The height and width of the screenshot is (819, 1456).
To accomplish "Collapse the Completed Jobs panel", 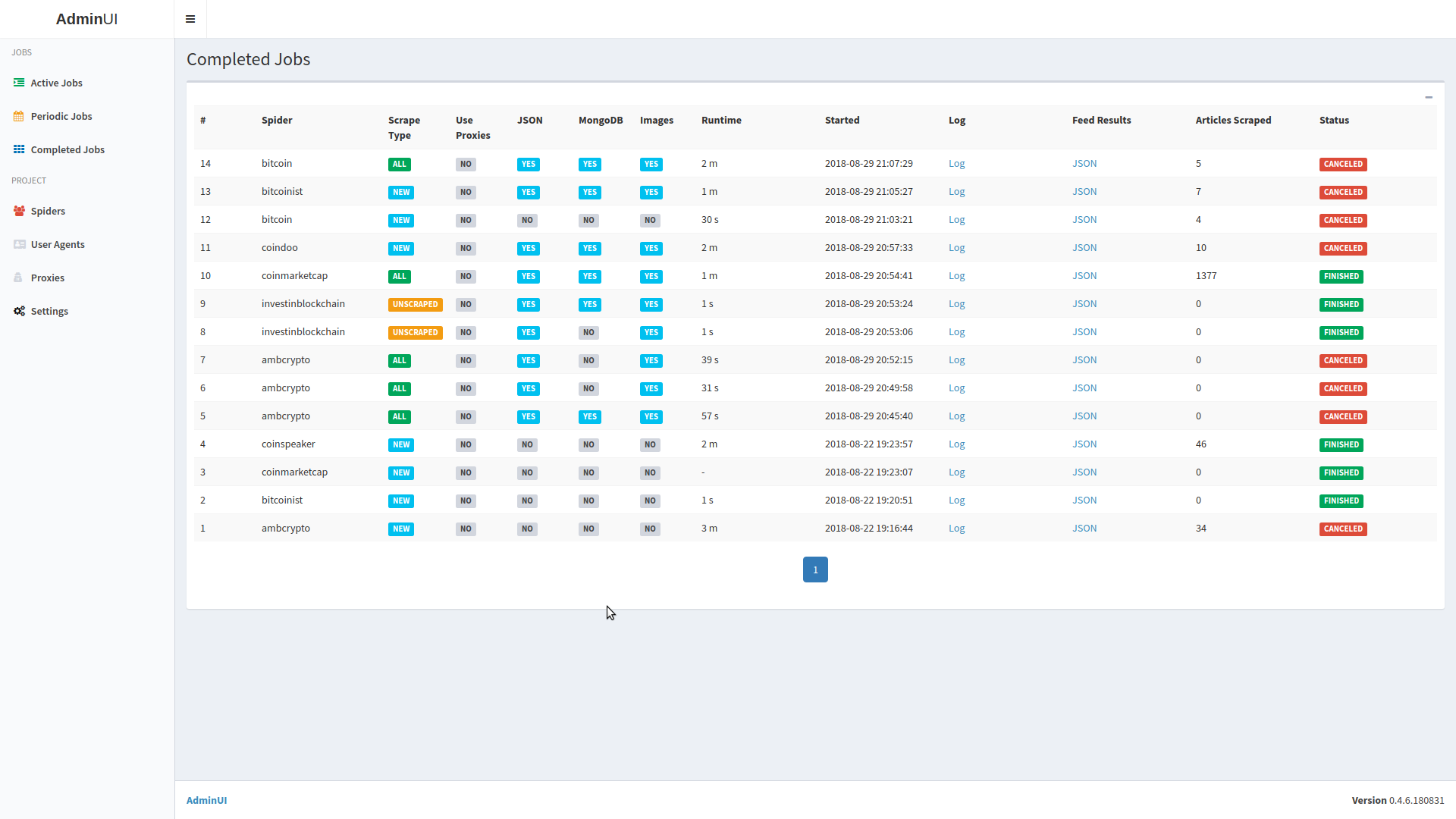I will (x=1429, y=97).
